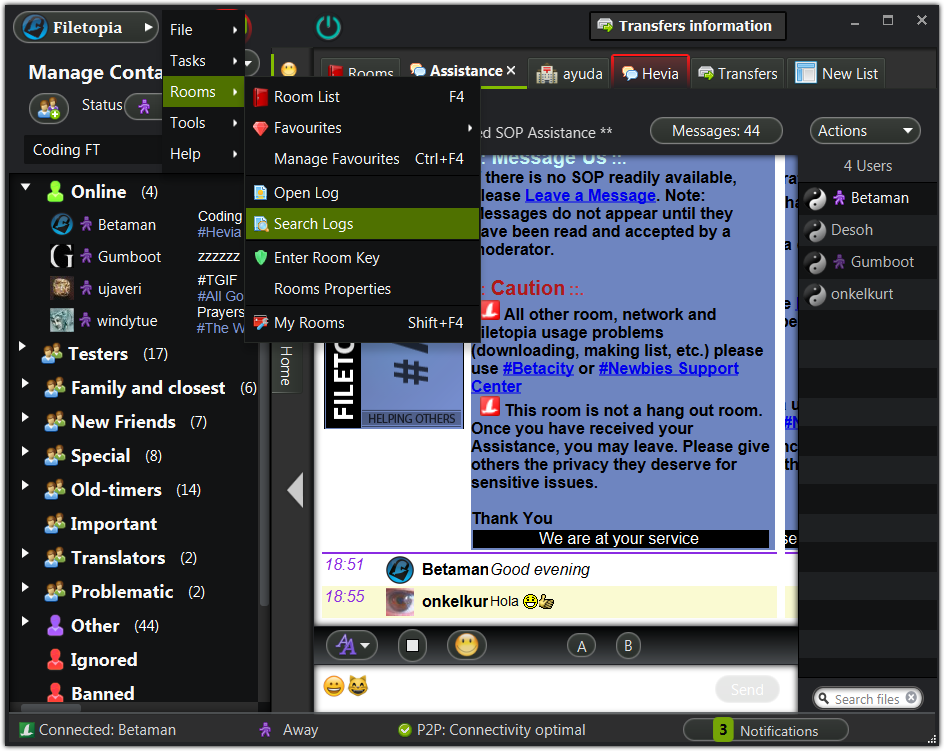Expand the Family and closest group
The image size is (944, 751).
coord(25,383)
